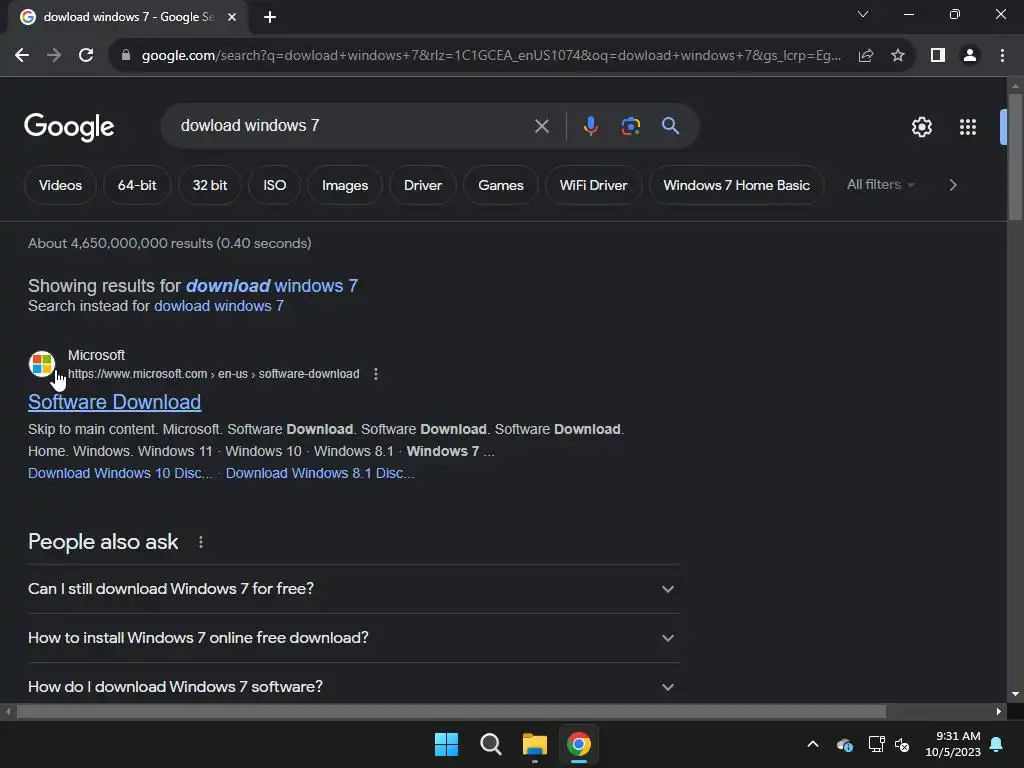Close the dowload windows 7 tab
1024x768 pixels.
pos(232,17)
